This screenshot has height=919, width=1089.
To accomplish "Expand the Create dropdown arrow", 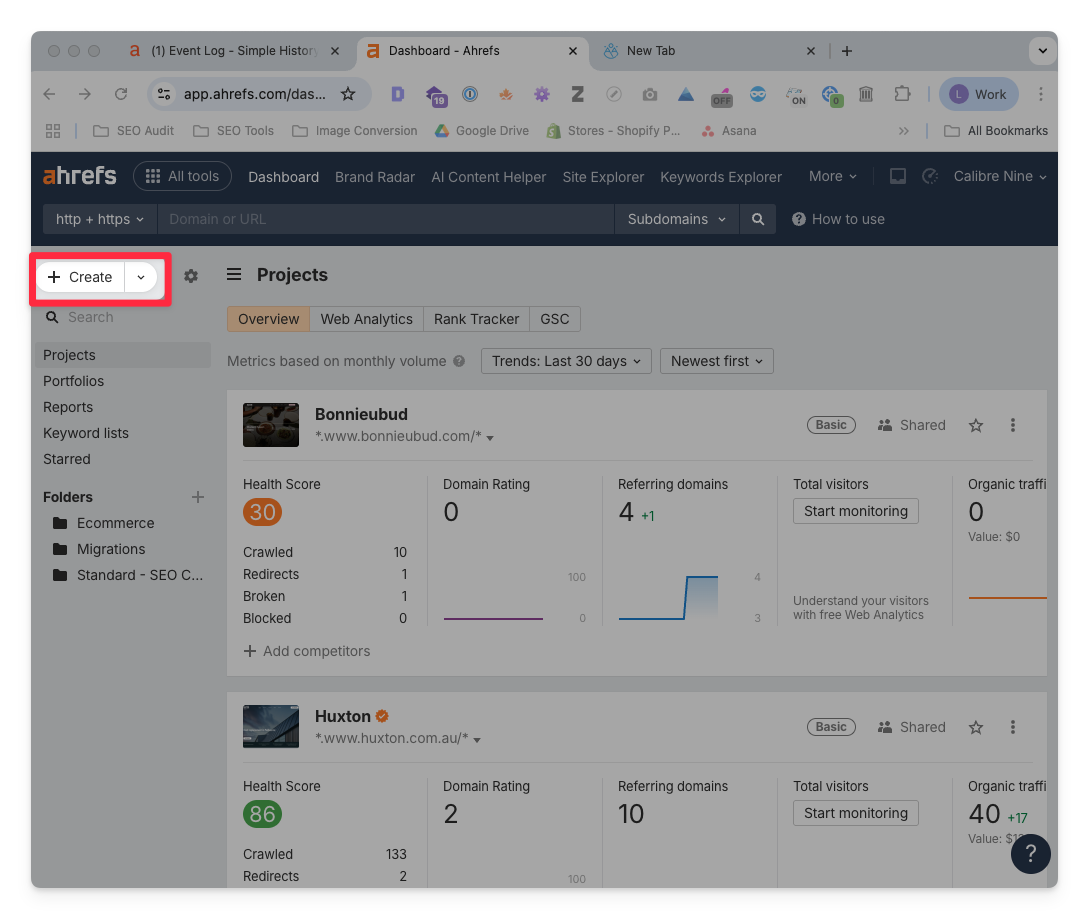I will click(x=141, y=277).
